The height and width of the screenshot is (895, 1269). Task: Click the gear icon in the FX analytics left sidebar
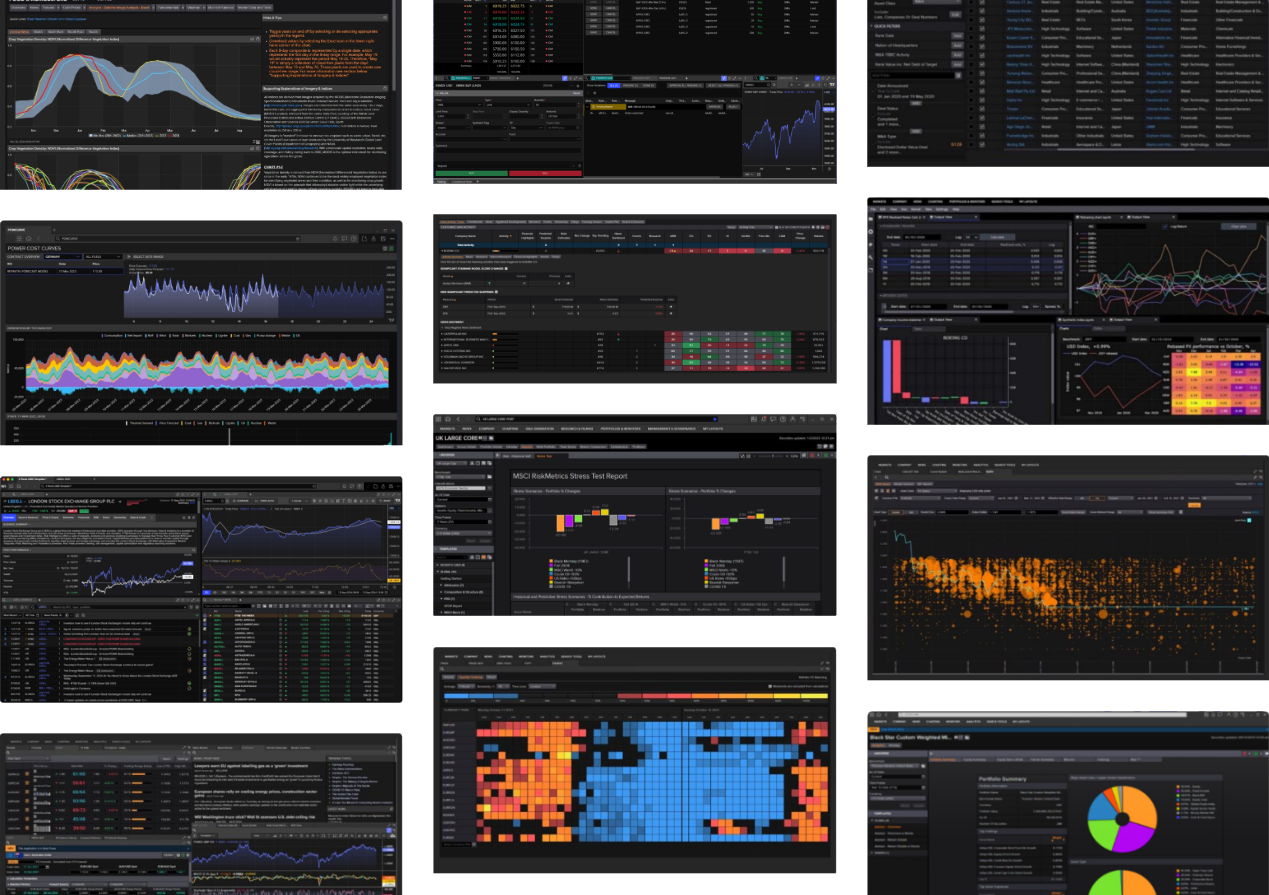point(872,229)
